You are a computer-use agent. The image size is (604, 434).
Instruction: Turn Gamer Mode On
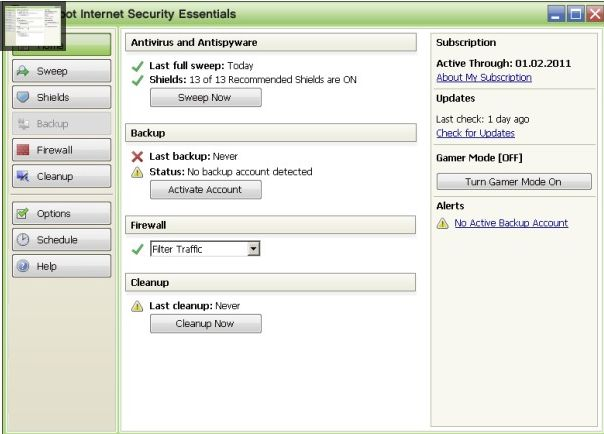(x=514, y=182)
